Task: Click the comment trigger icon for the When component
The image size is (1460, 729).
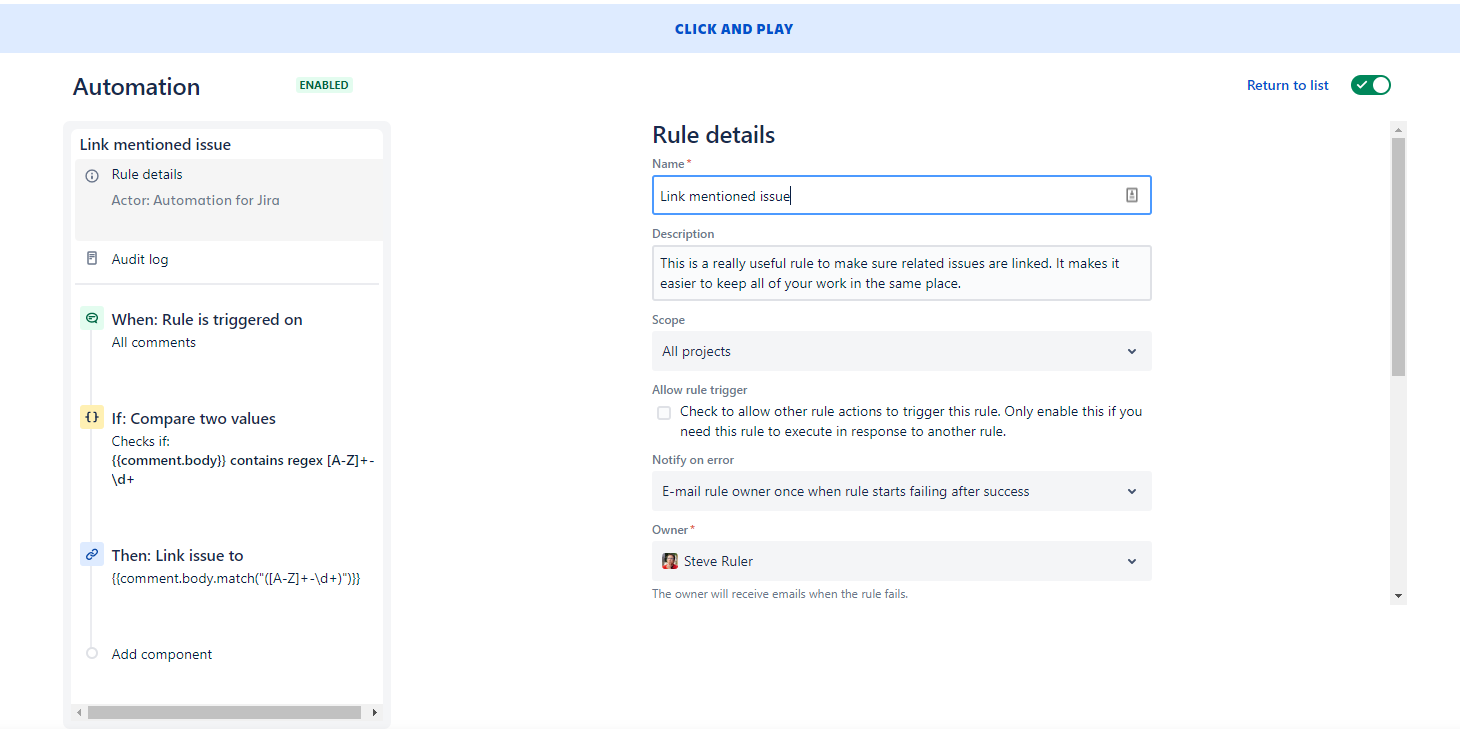Action: (91, 317)
